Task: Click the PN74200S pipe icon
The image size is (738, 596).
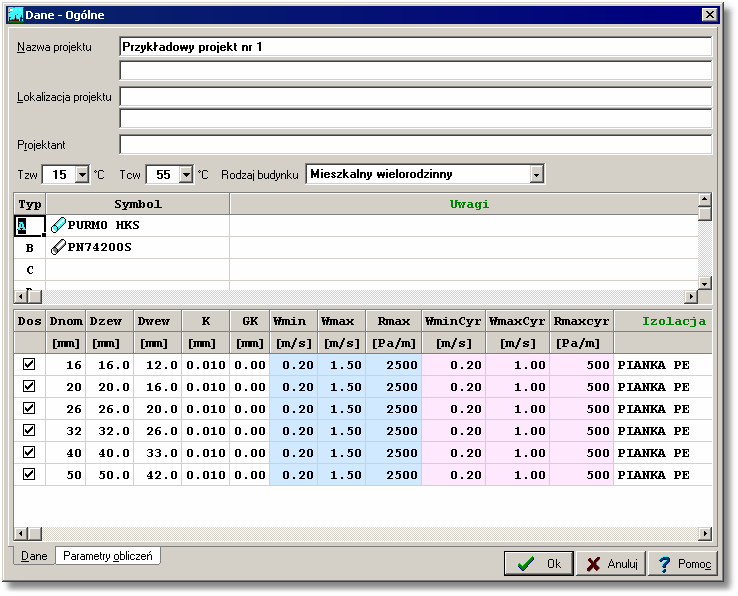Action: coord(58,247)
